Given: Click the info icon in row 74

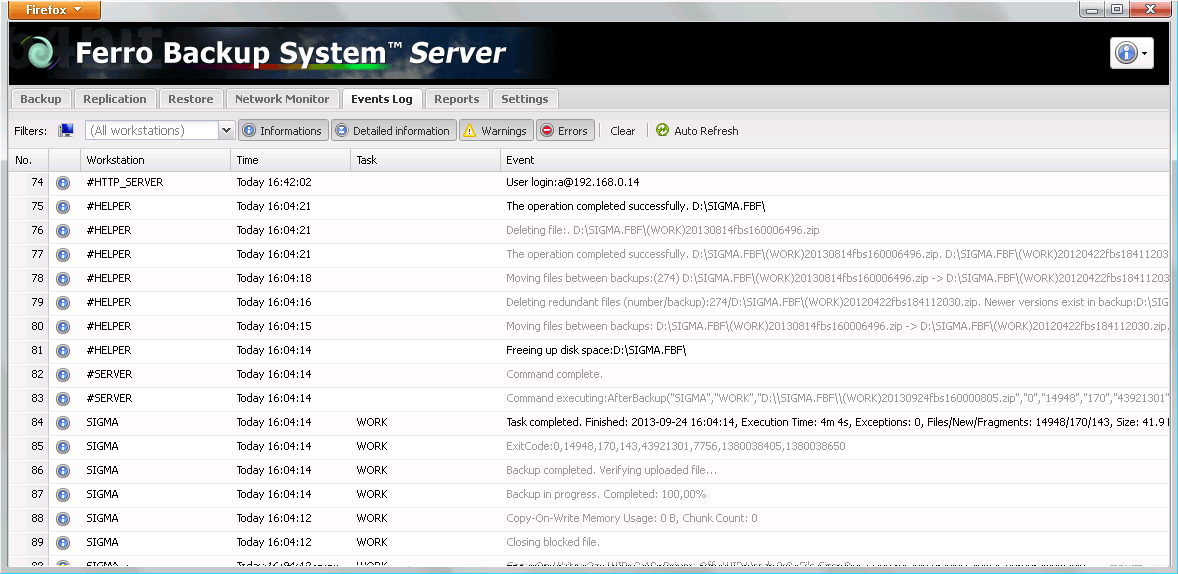Looking at the screenshot, I should point(63,183).
